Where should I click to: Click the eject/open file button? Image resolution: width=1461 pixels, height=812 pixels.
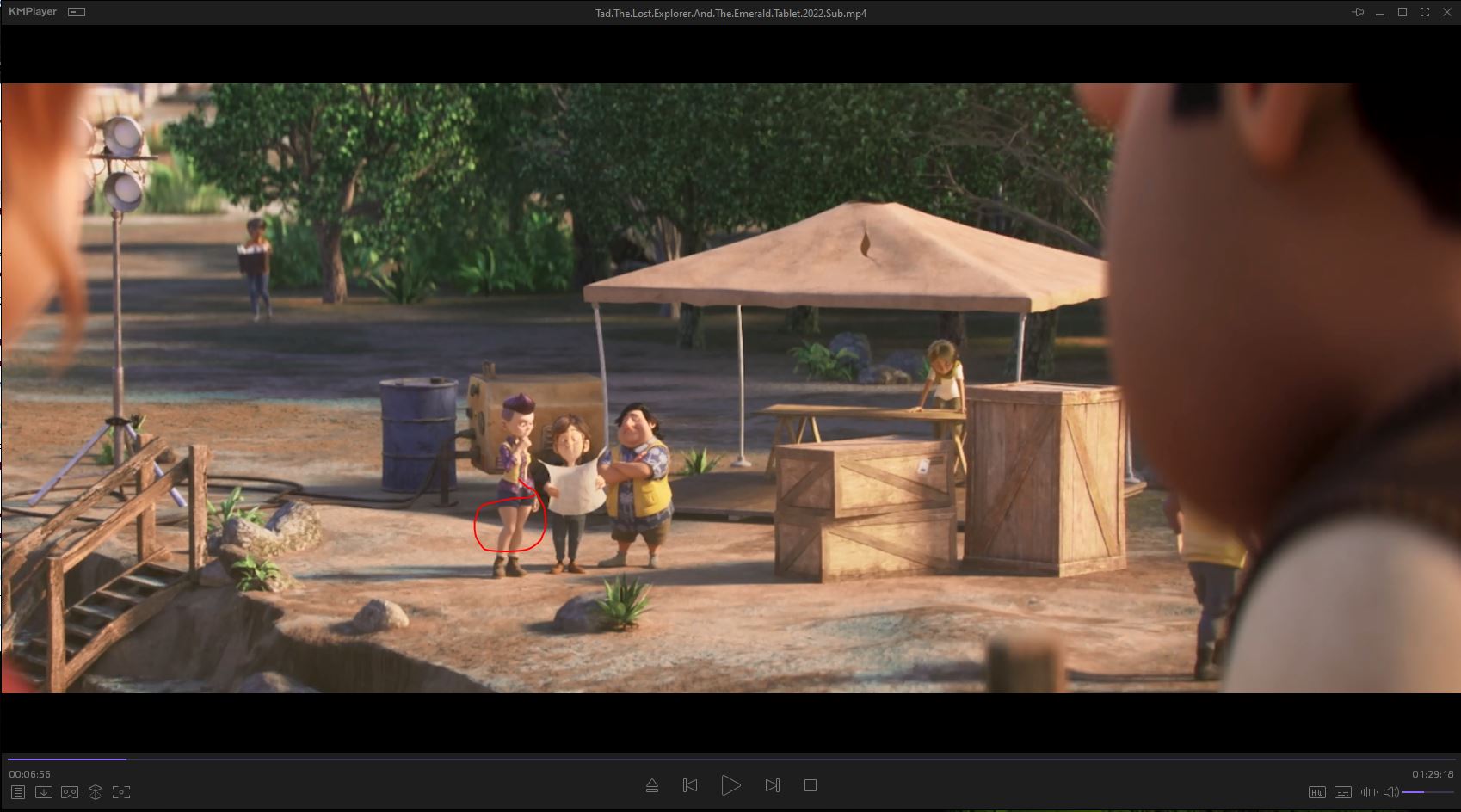click(x=651, y=785)
